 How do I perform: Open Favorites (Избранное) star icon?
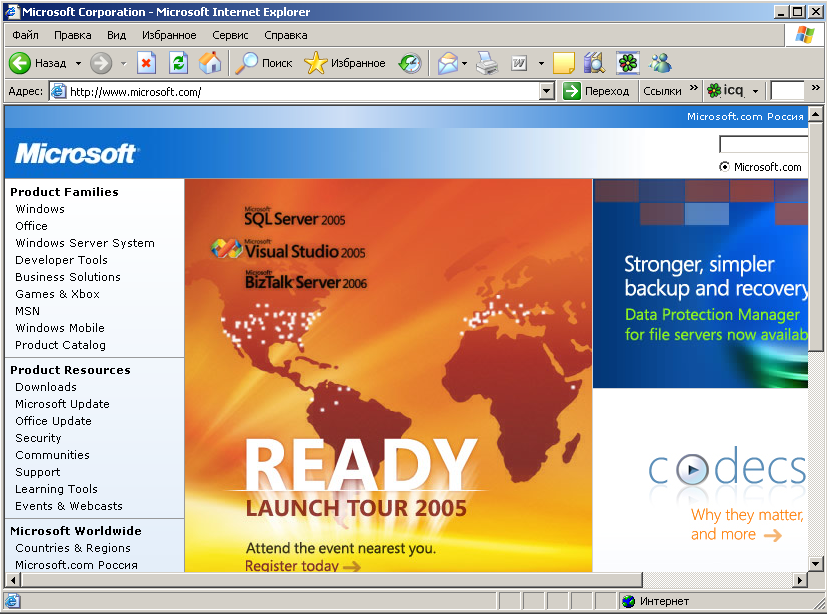315,63
